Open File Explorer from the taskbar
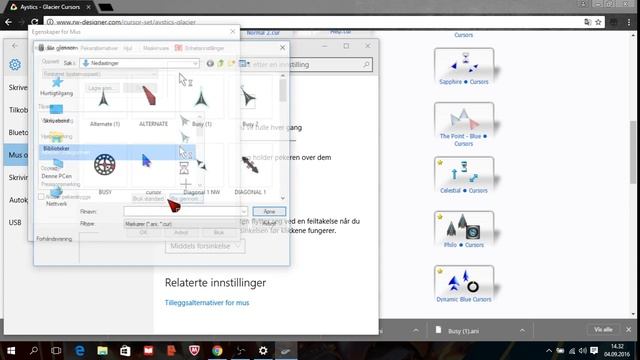Image resolution: width=640 pixels, height=360 pixels. (x=102, y=351)
